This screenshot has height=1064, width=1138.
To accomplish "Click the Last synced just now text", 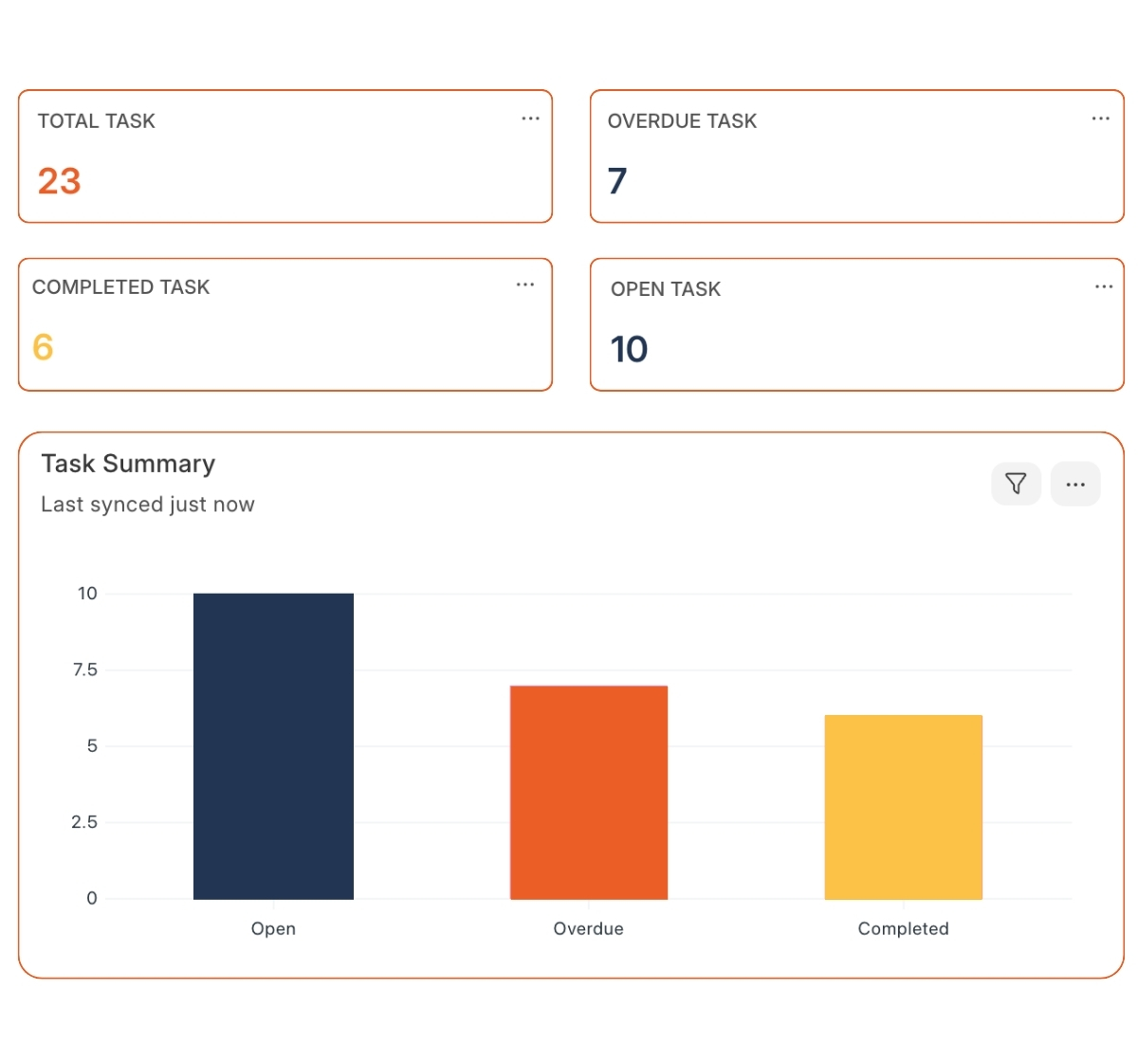I will coord(148,504).
